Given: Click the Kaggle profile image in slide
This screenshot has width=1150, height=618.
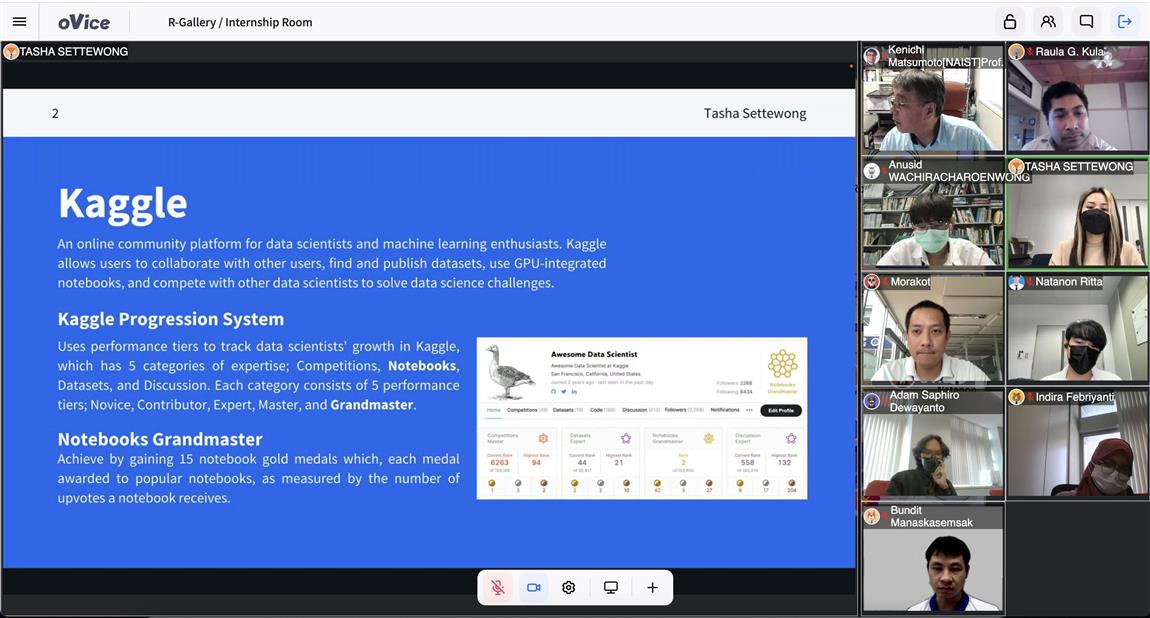Looking at the screenshot, I should click(x=641, y=417).
